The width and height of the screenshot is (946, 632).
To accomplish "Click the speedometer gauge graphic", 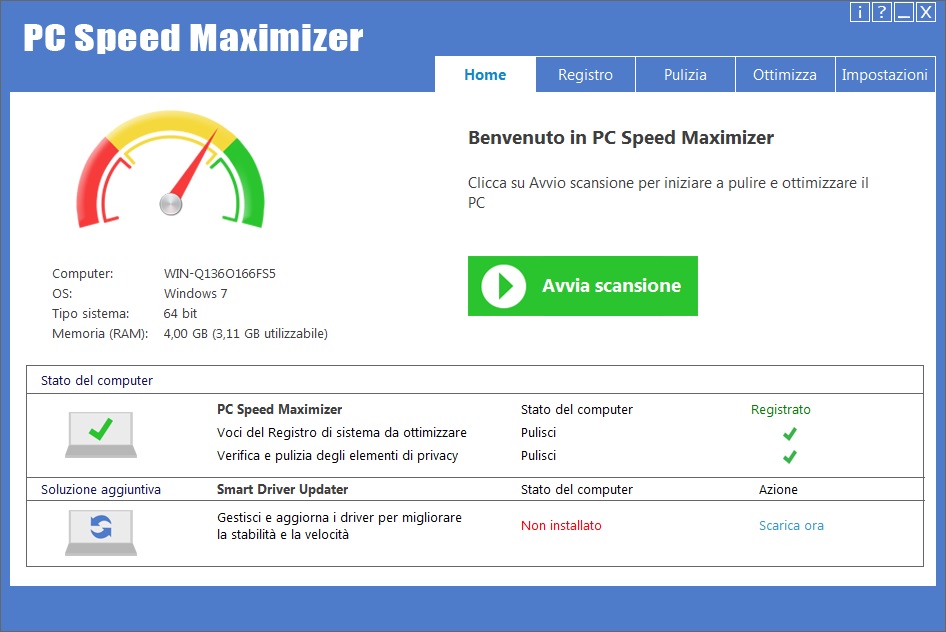I will (x=171, y=169).
